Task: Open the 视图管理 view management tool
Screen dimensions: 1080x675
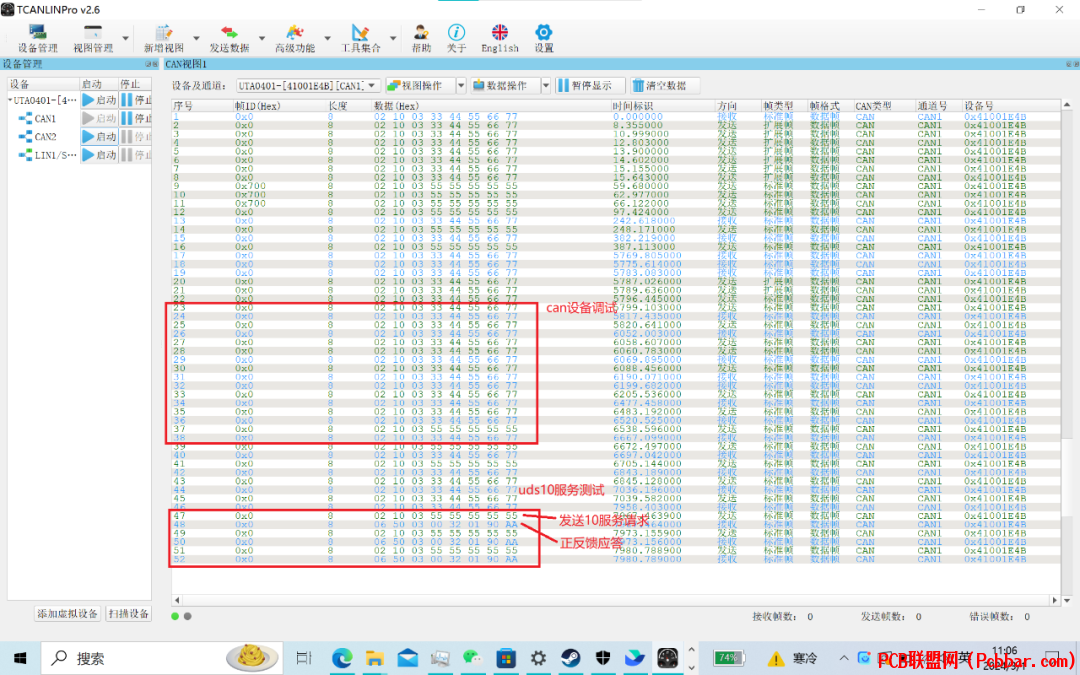Action: pyautogui.click(x=93, y=39)
